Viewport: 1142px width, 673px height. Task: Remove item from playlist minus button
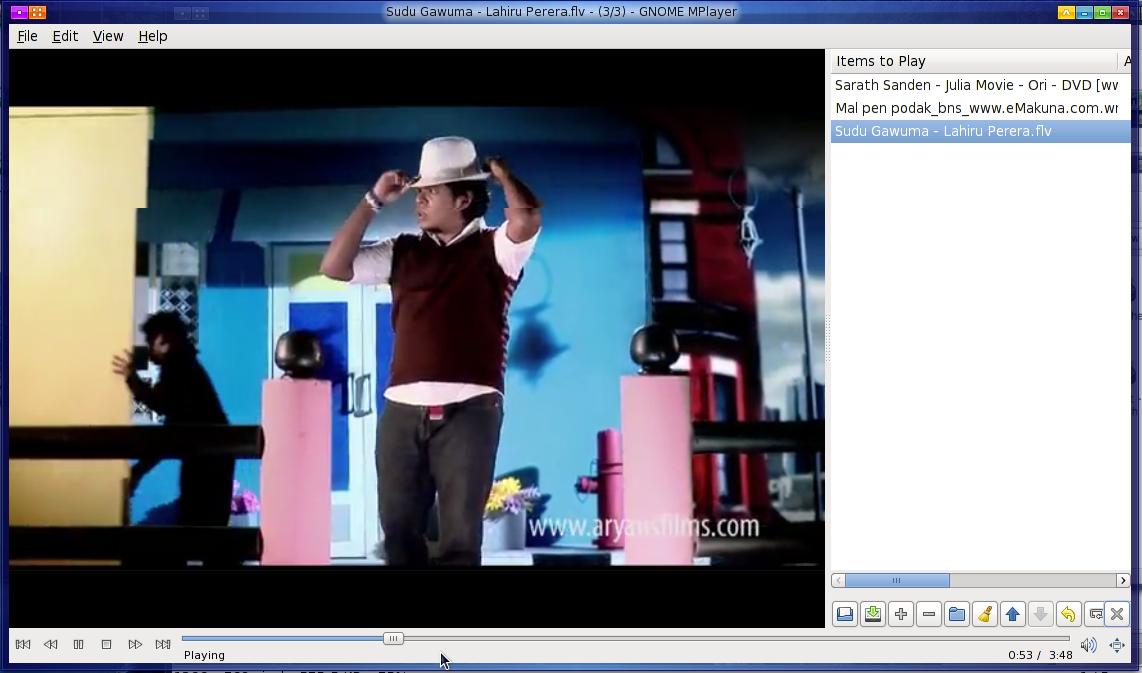(x=929, y=614)
